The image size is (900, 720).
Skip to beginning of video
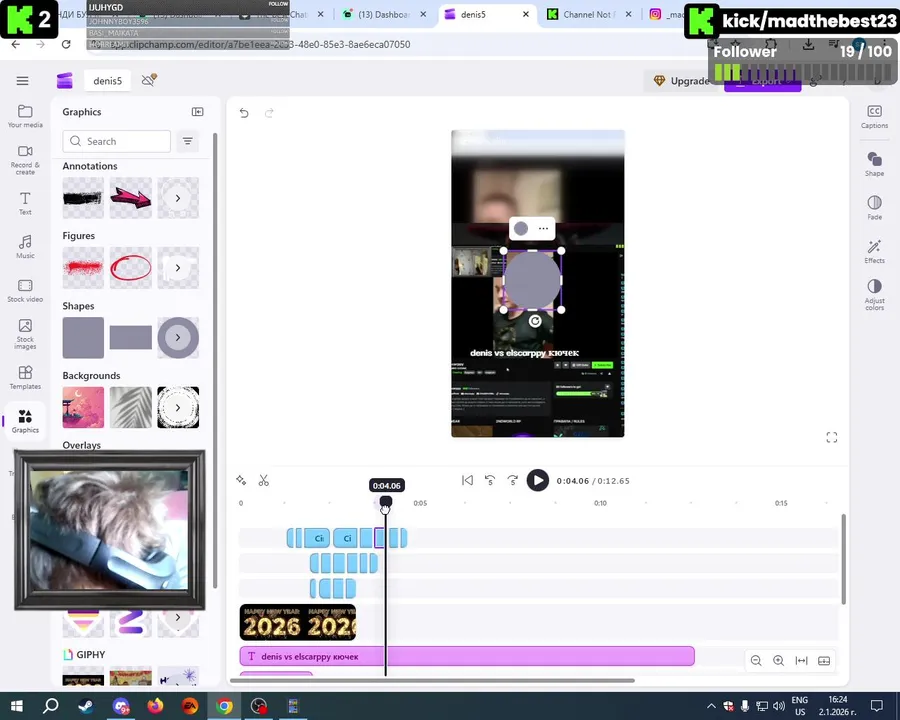pyautogui.click(x=467, y=481)
